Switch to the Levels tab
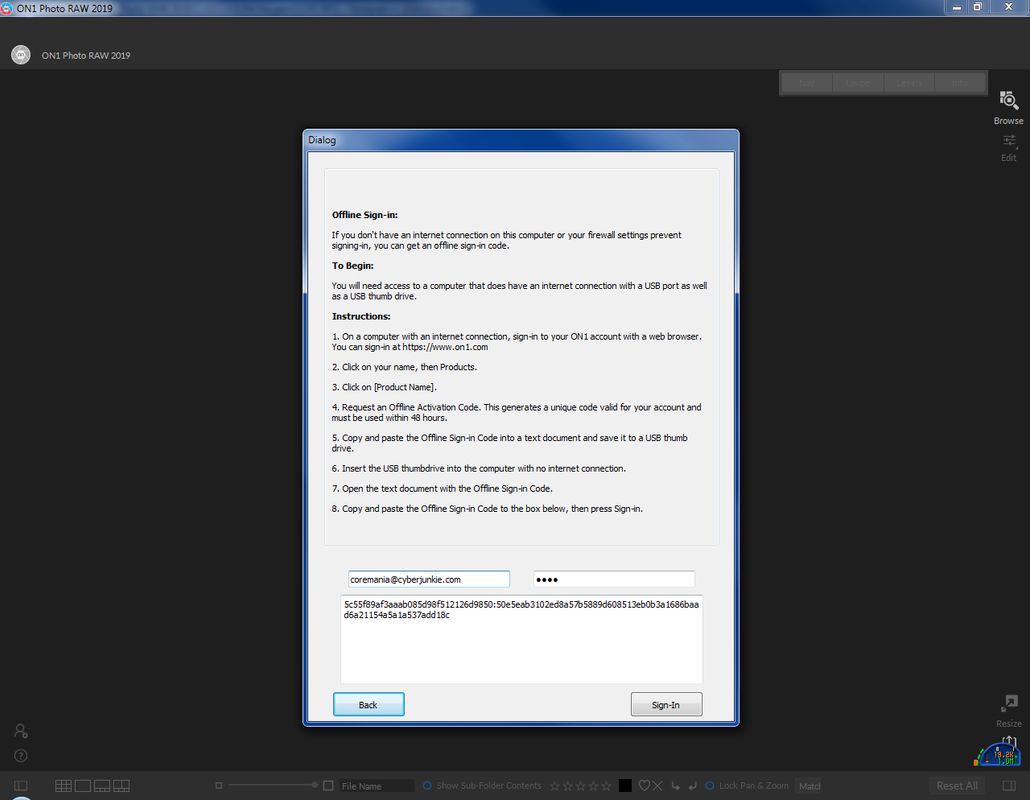 pyautogui.click(x=909, y=83)
